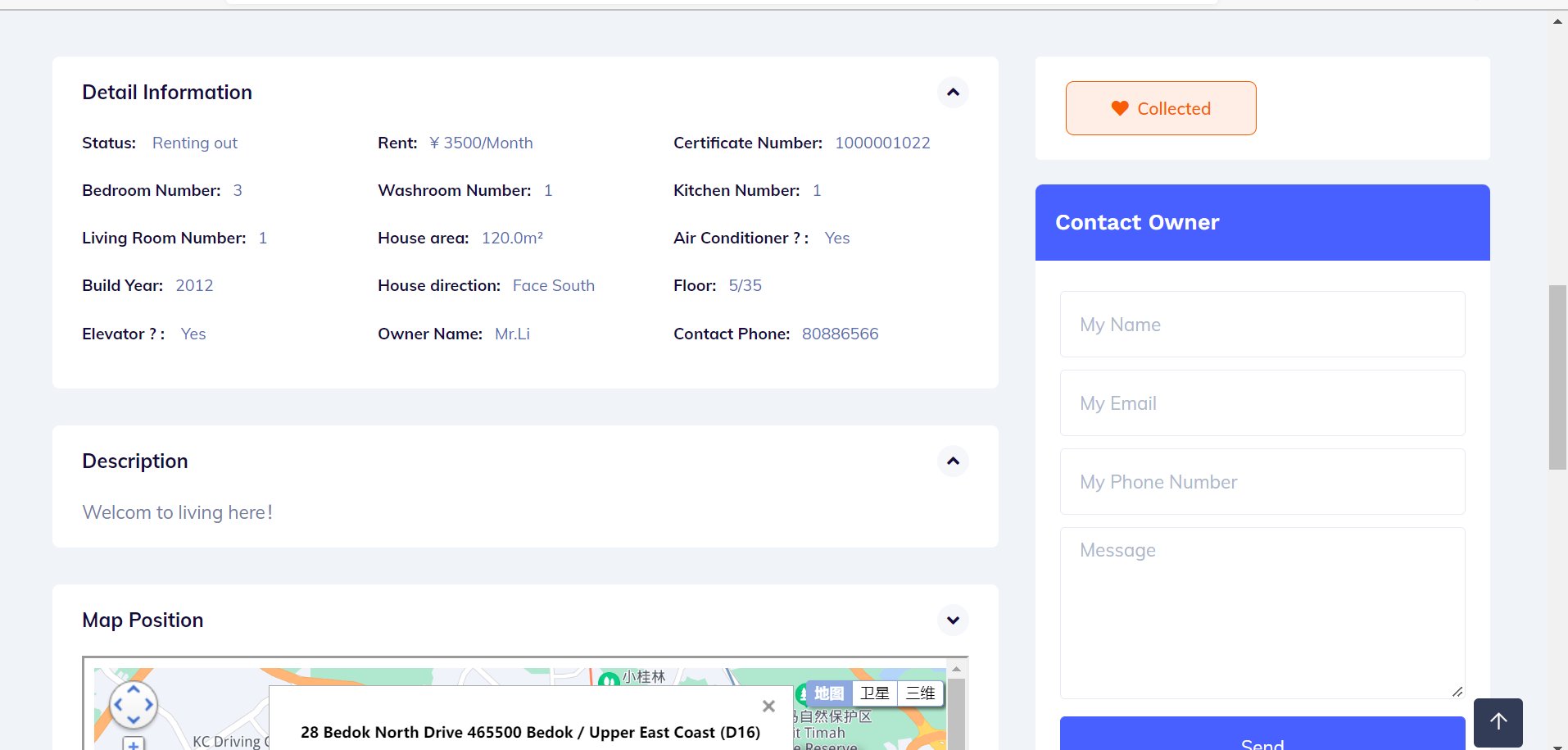Click the scroll-to-top arrow button
The width and height of the screenshot is (1568, 750).
[1498, 722]
